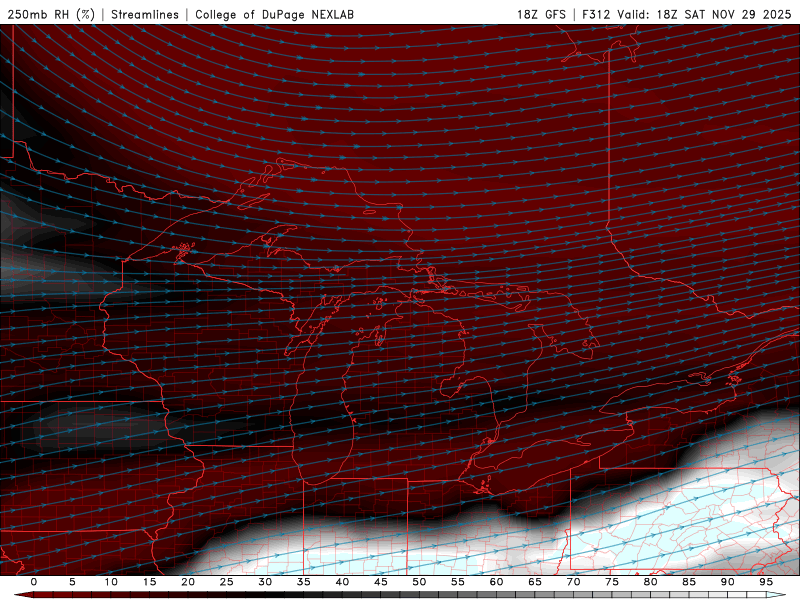Viewport: 800px width, 600px height.
Task: Click the "85" value on the color scale
Action: [x=689, y=582]
